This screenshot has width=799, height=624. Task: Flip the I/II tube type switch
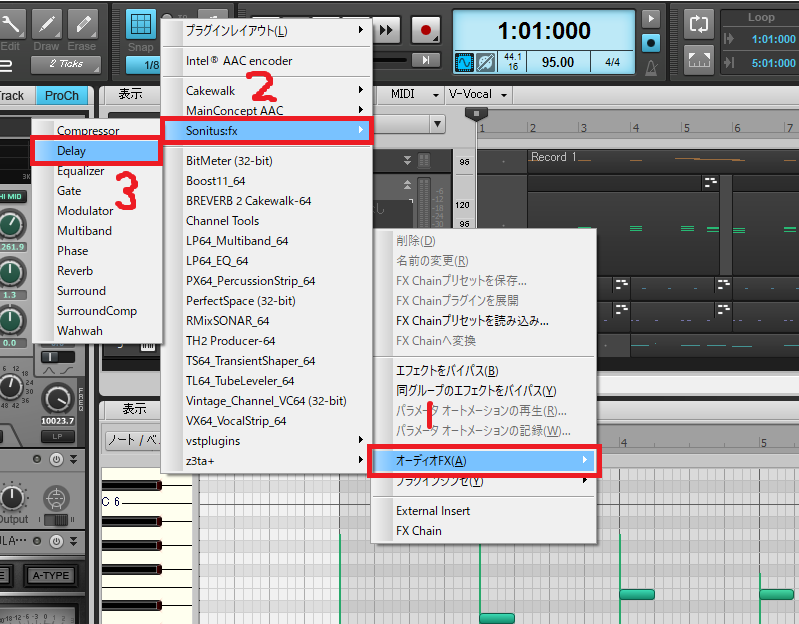click(57, 520)
